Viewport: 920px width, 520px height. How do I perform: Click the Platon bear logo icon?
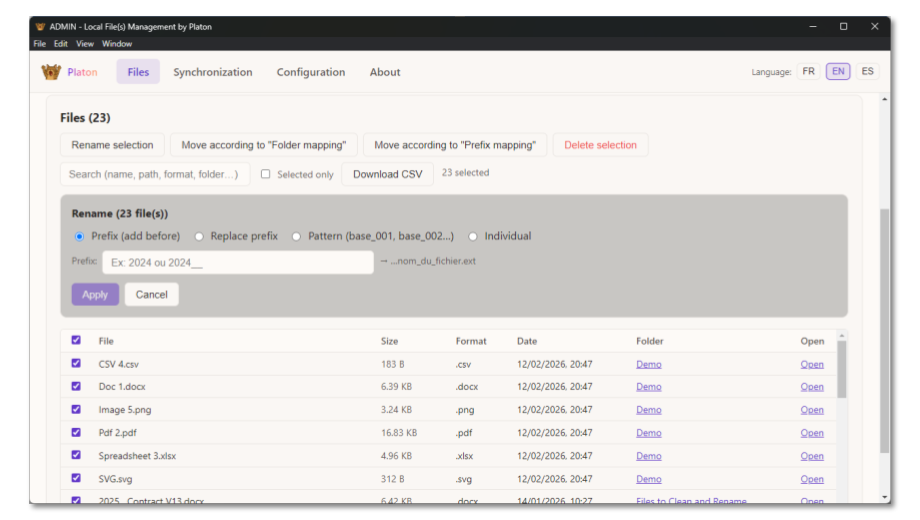tap(51, 72)
